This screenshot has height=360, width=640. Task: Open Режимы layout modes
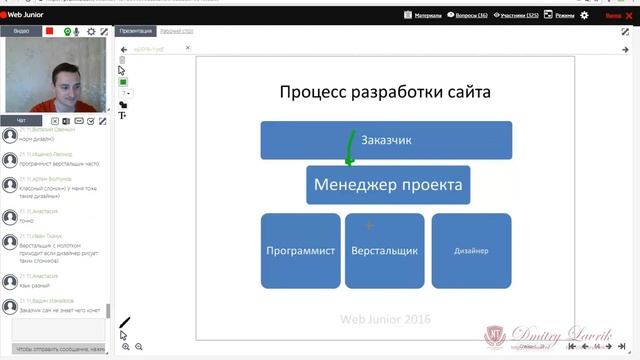click(x=564, y=16)
